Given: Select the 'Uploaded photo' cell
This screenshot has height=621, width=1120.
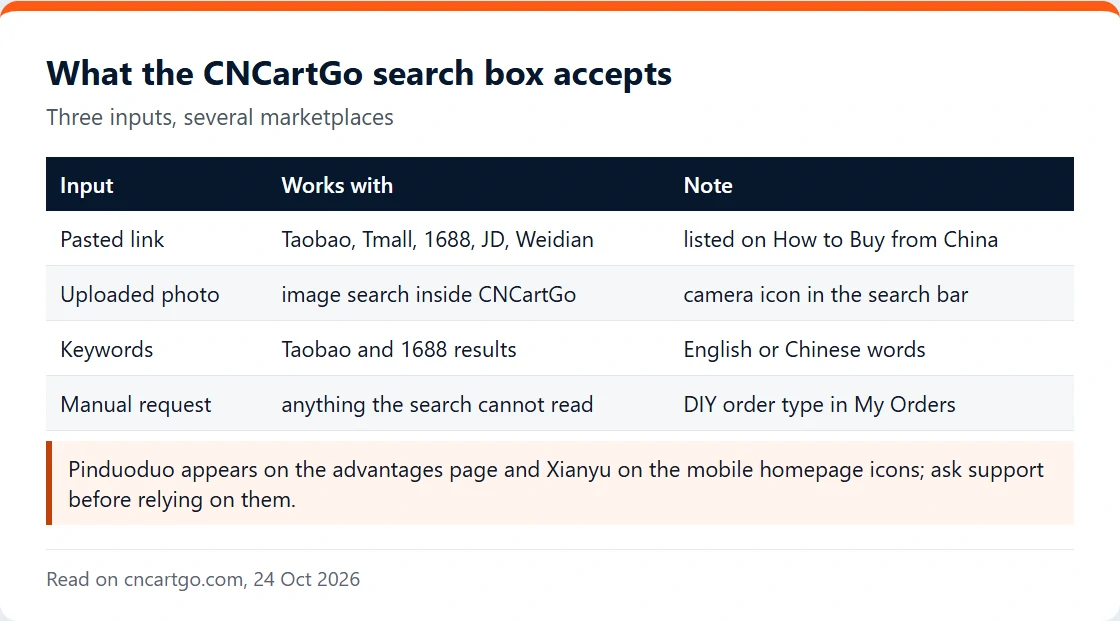Looking at the screenshot, I should pyautogui.click(x=156, y=294).
